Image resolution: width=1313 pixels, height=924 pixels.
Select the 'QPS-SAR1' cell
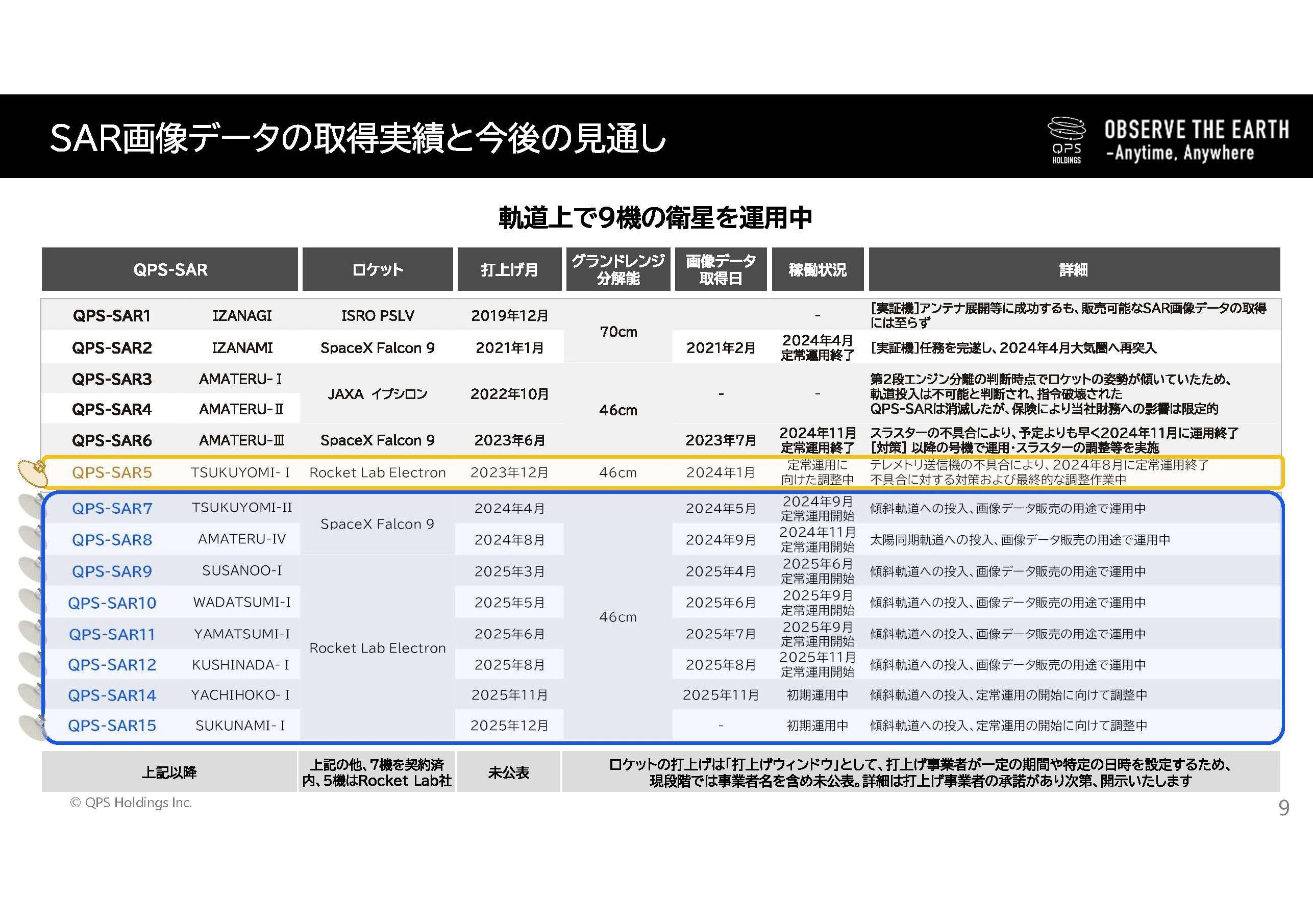[112, 316]
